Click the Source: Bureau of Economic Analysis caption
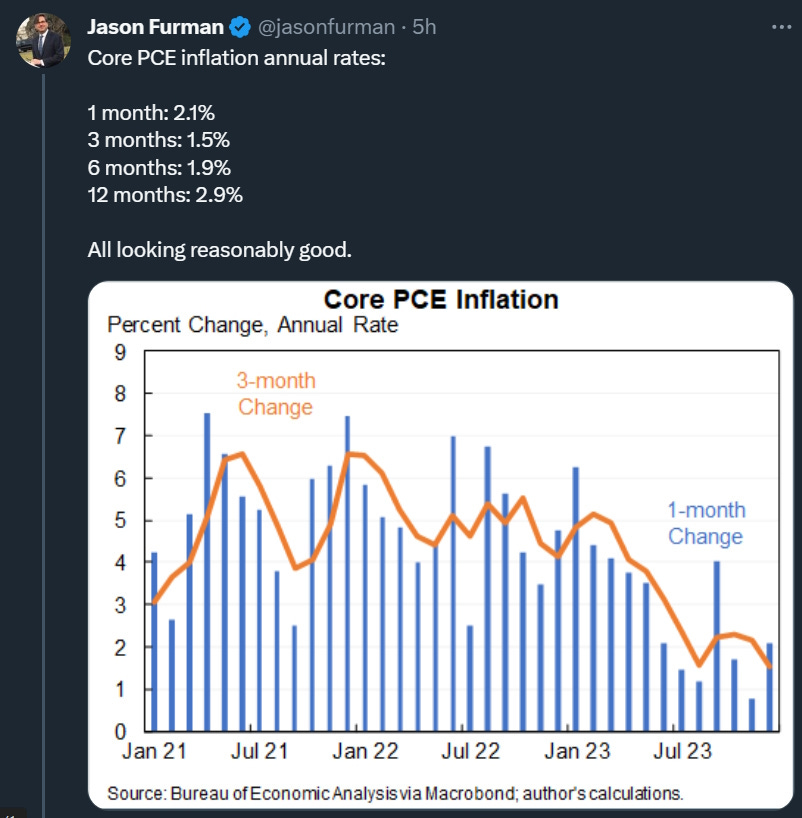The image size is (802, 818). (395, 793)
